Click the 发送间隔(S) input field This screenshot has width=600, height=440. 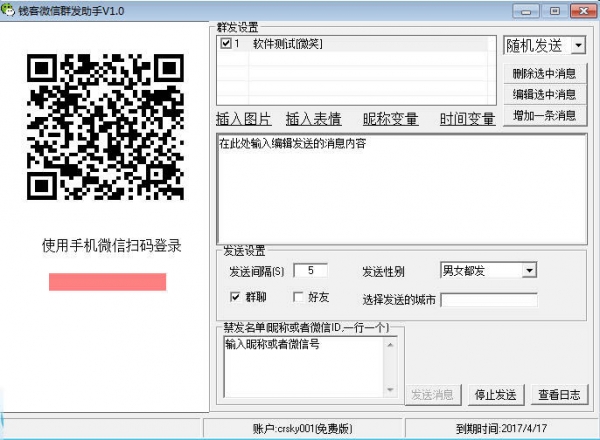click(x=310, y=271)
